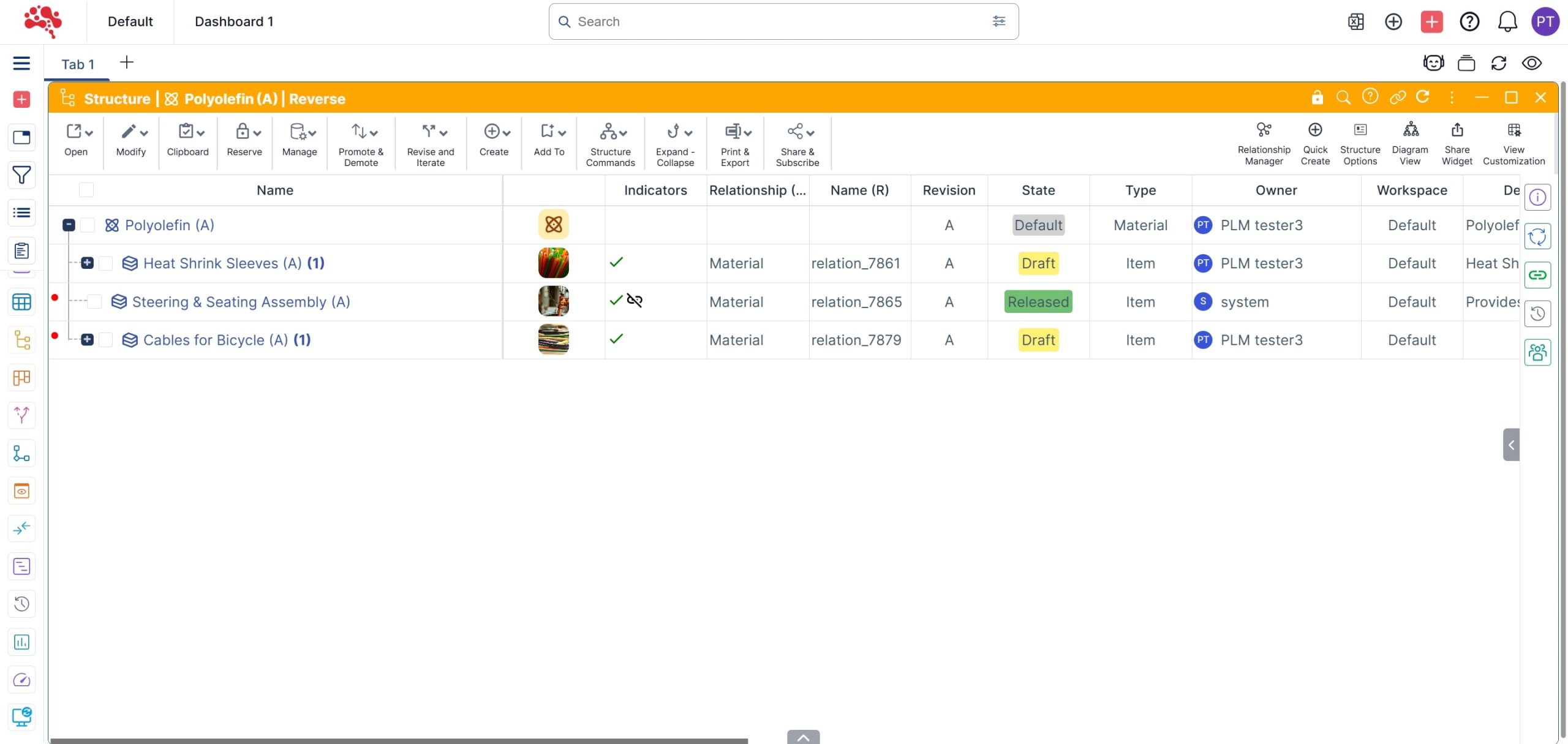1568x744 pixels.
Task: Switch to Tab 1
Action: tap(77, 64)
